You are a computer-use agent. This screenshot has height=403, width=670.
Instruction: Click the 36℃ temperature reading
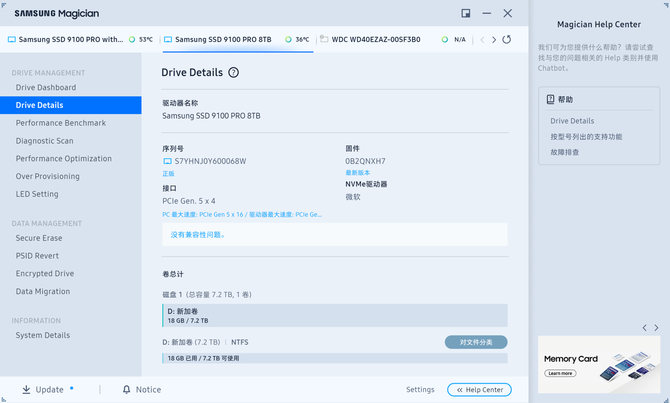pyautogui.click(x=302, y=39)
